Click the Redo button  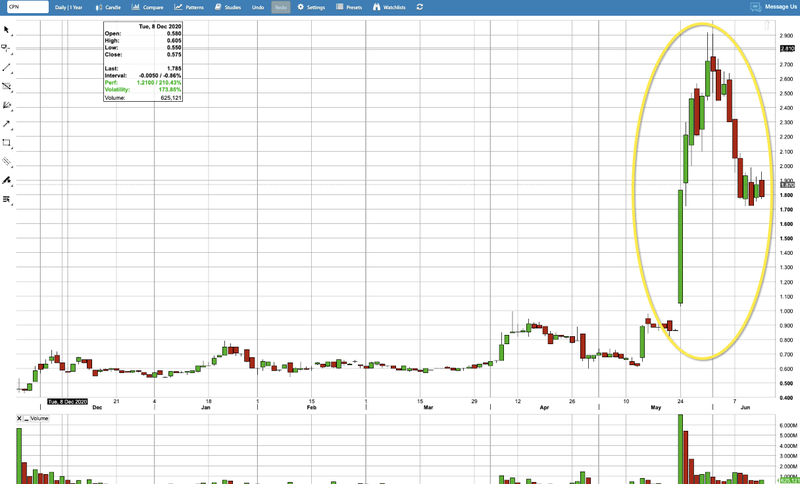281,7
